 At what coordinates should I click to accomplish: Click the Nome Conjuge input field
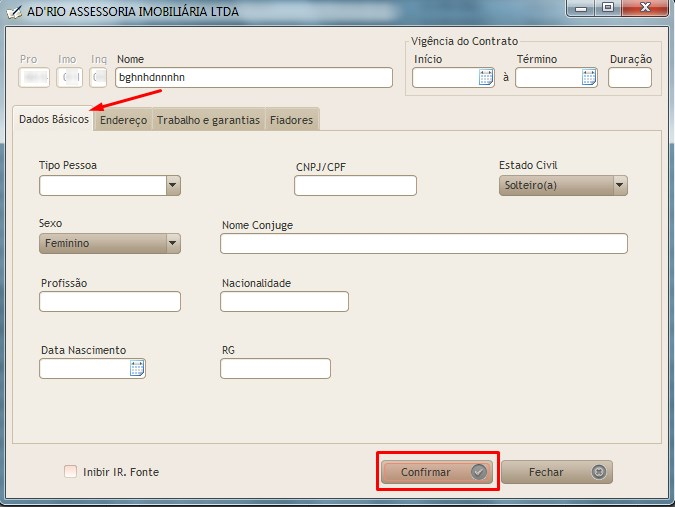(x=424, y=244)
